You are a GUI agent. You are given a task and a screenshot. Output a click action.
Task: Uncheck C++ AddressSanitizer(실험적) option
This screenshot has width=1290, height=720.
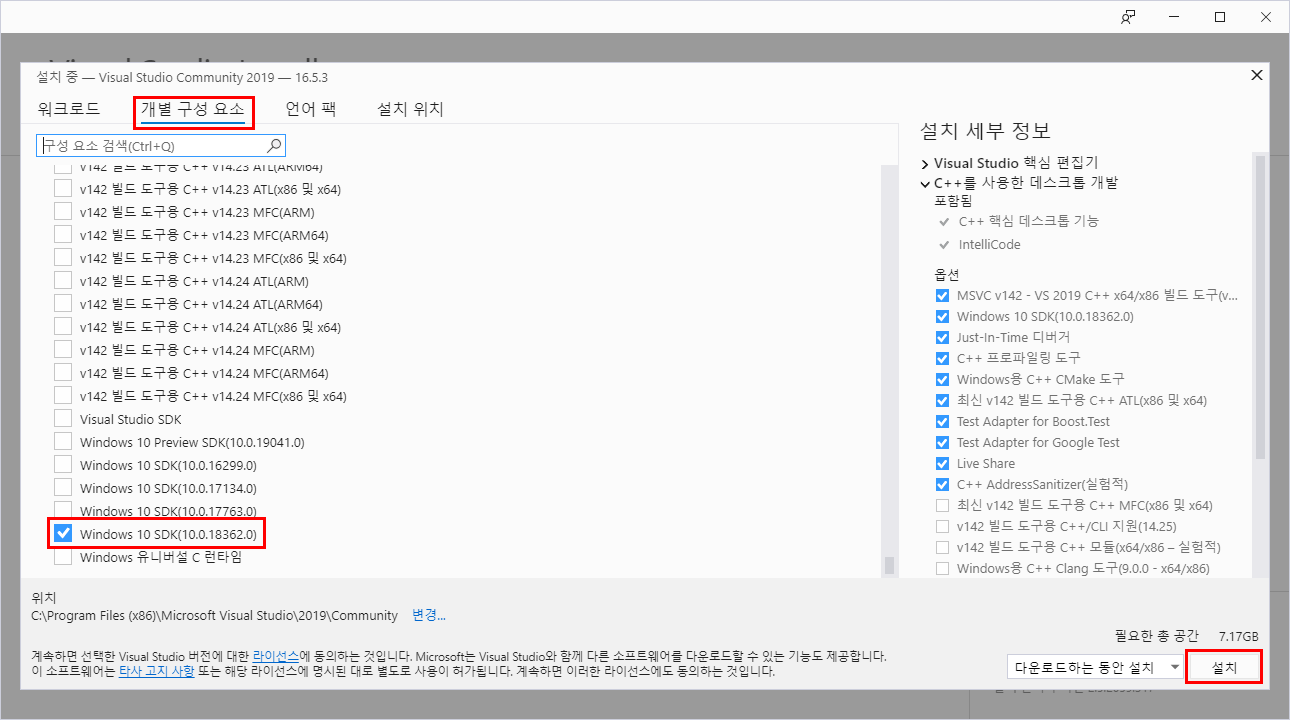coord(942,485)
